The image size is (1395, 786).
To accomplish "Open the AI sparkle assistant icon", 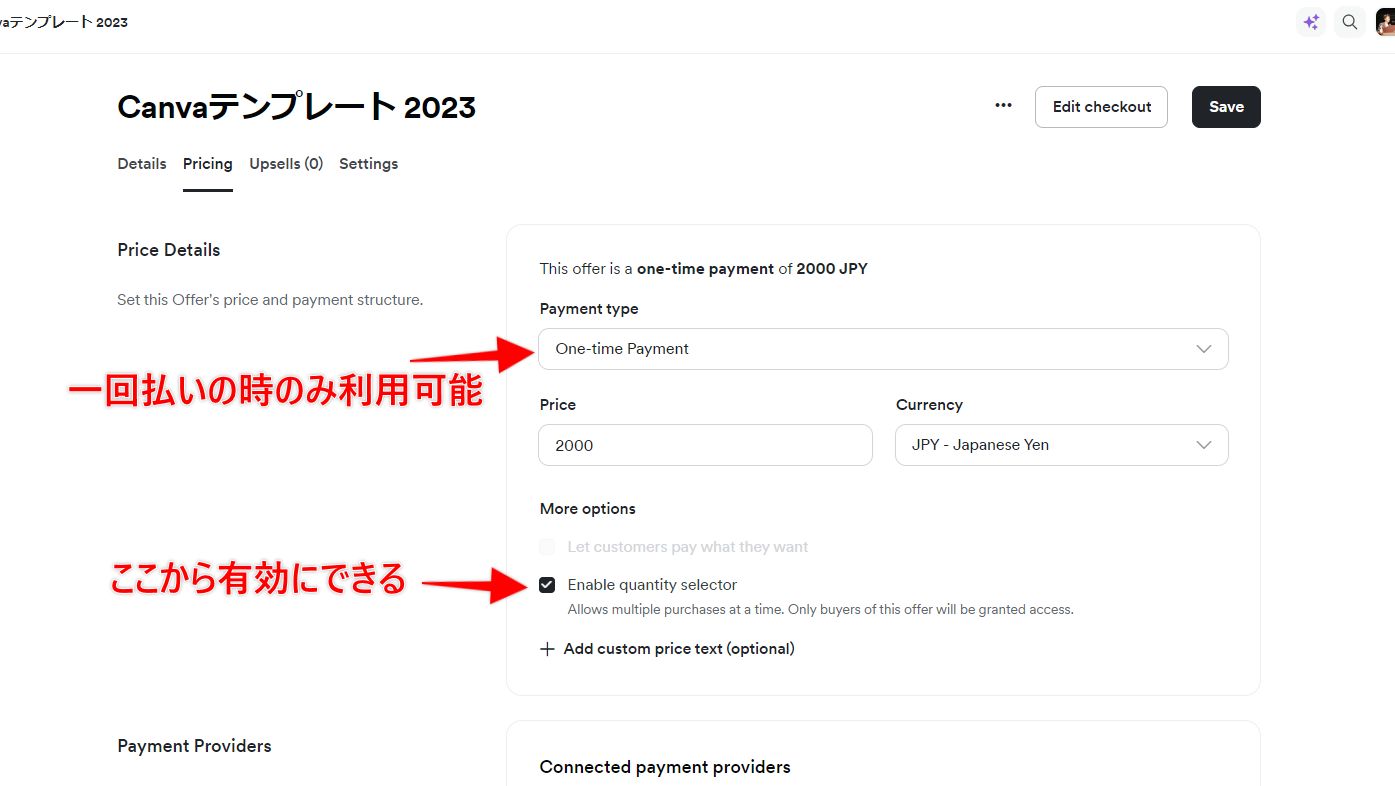I will (x=1311, y=22).
